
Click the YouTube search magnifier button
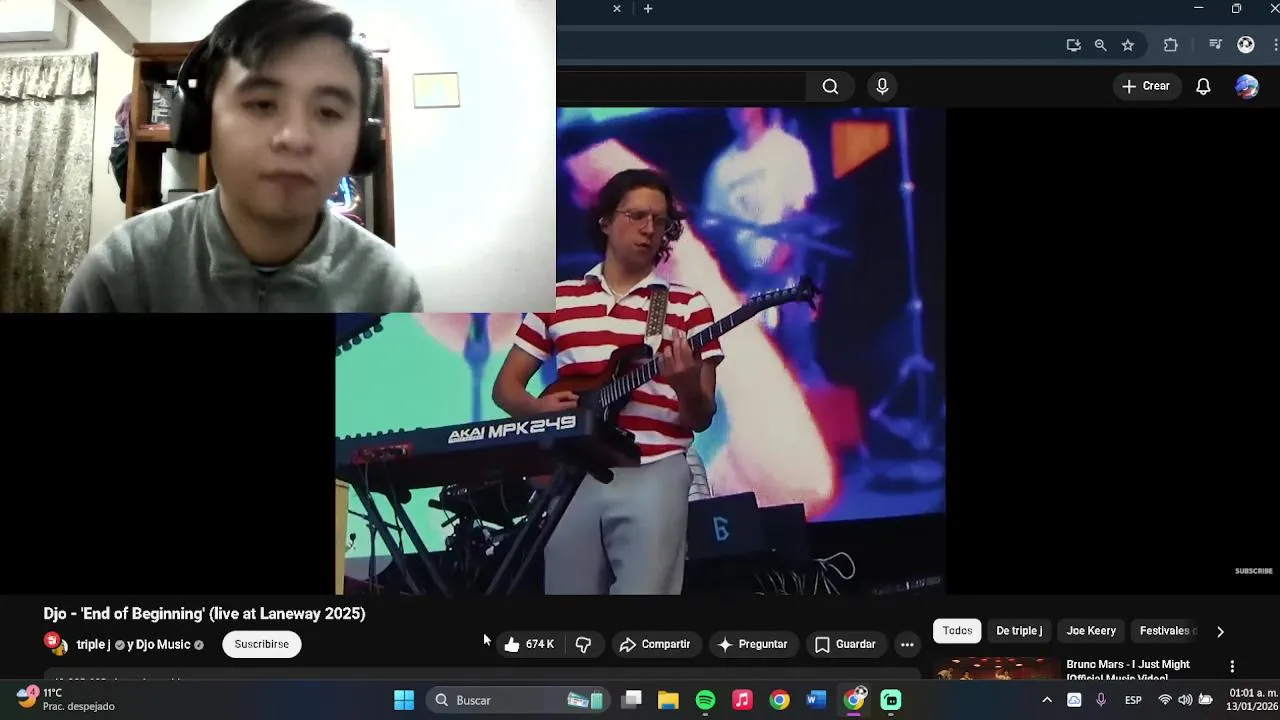click(830, 86)
